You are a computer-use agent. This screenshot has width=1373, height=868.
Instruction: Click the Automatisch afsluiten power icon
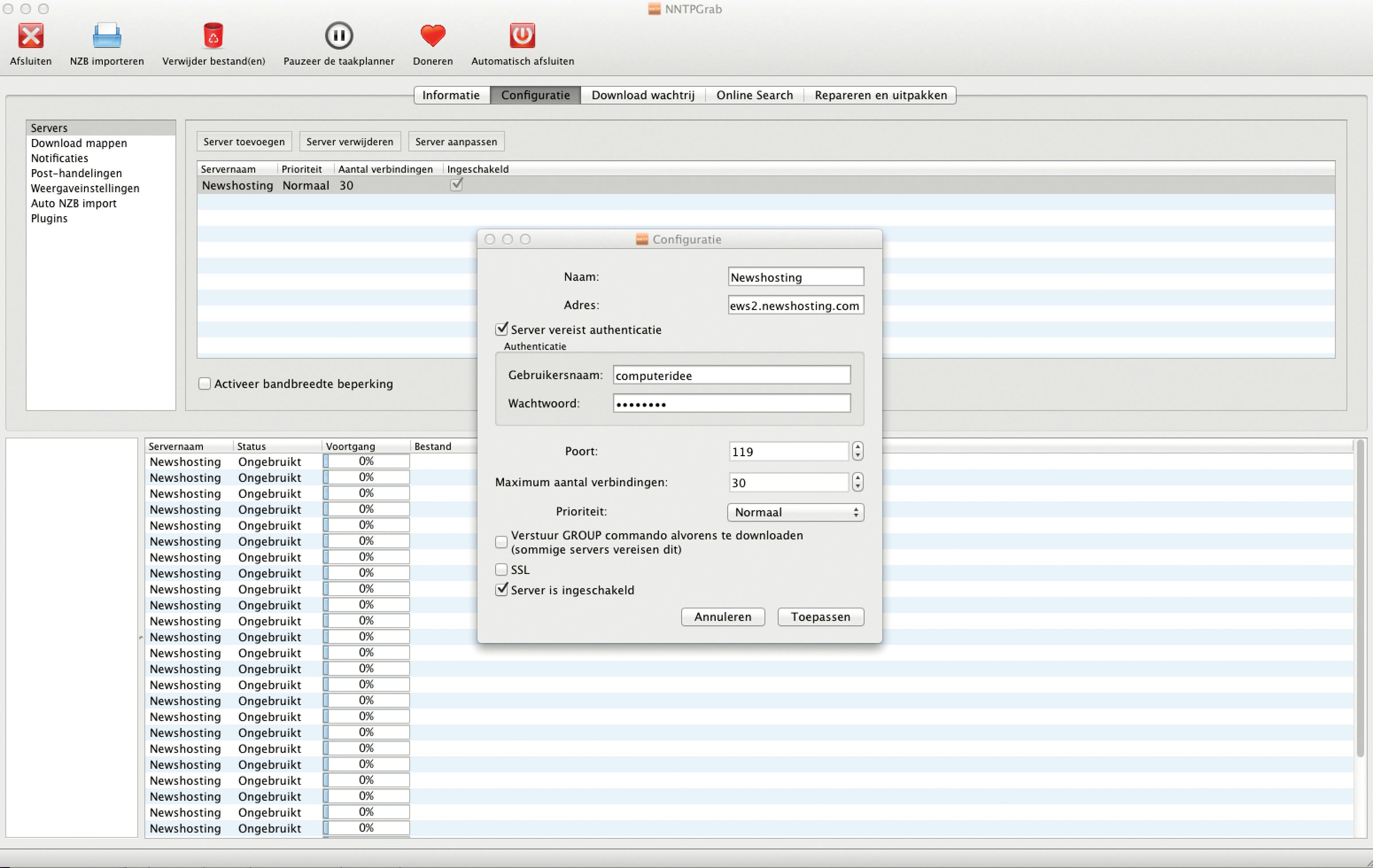click(x=522, y=36)
